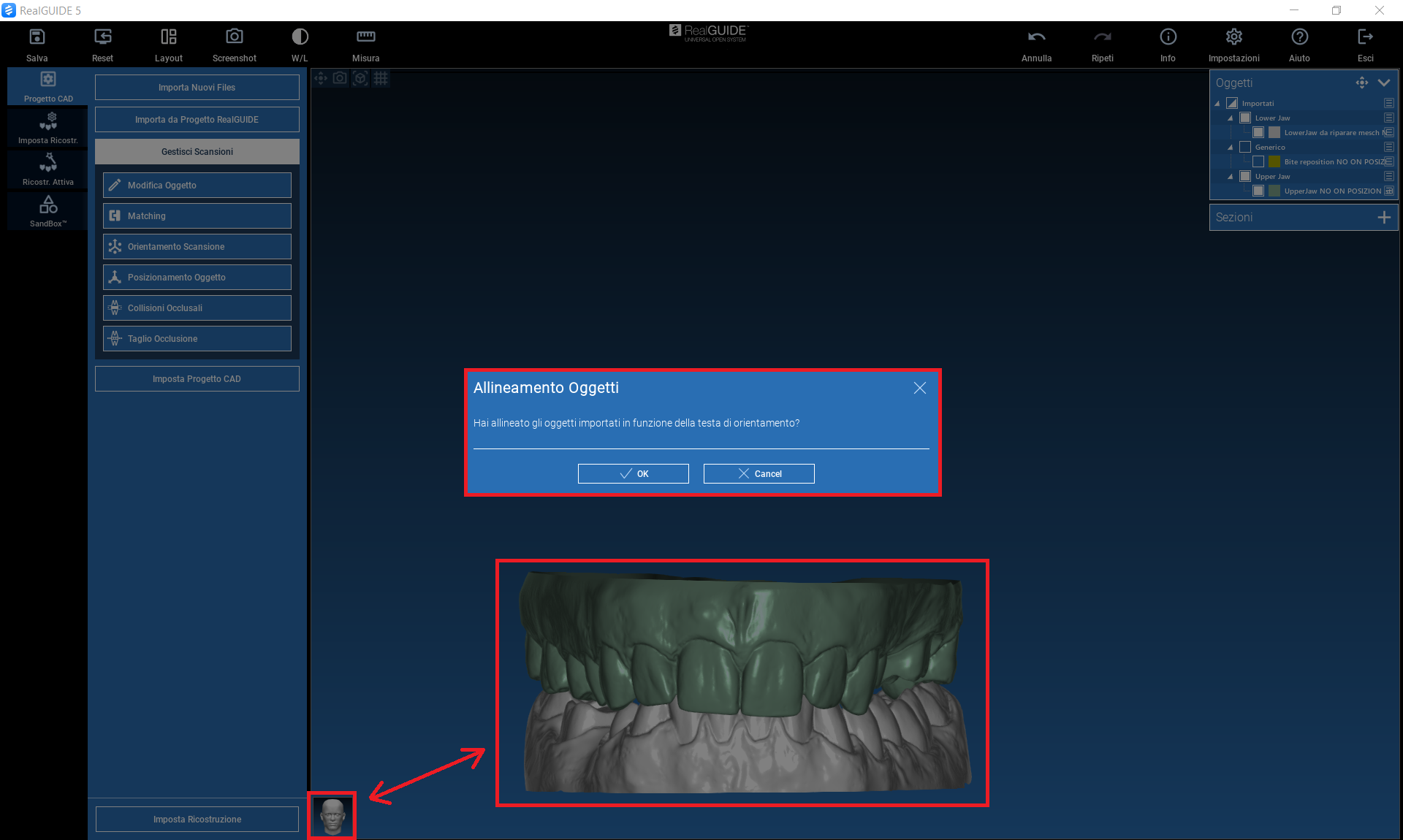Switch to Progetto CAD tab
Viewport: 1403px width, 840px height.
point(48,86)
